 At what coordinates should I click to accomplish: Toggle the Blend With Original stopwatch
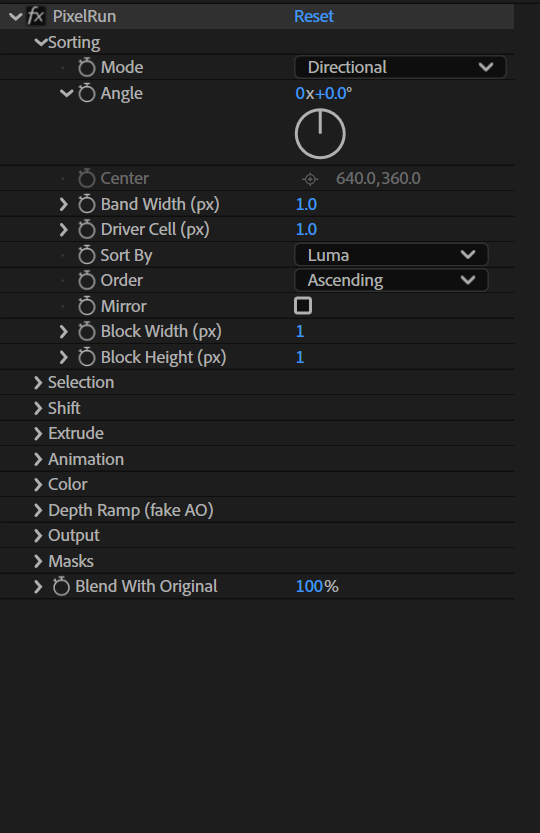click(x=61, y=586)
